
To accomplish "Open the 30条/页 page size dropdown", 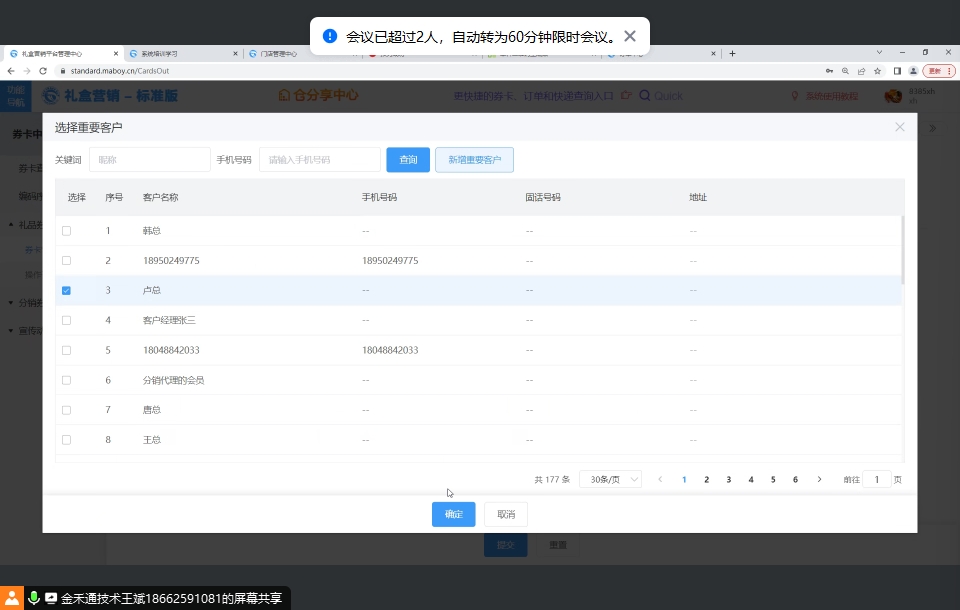I will (x=610, y=480).
